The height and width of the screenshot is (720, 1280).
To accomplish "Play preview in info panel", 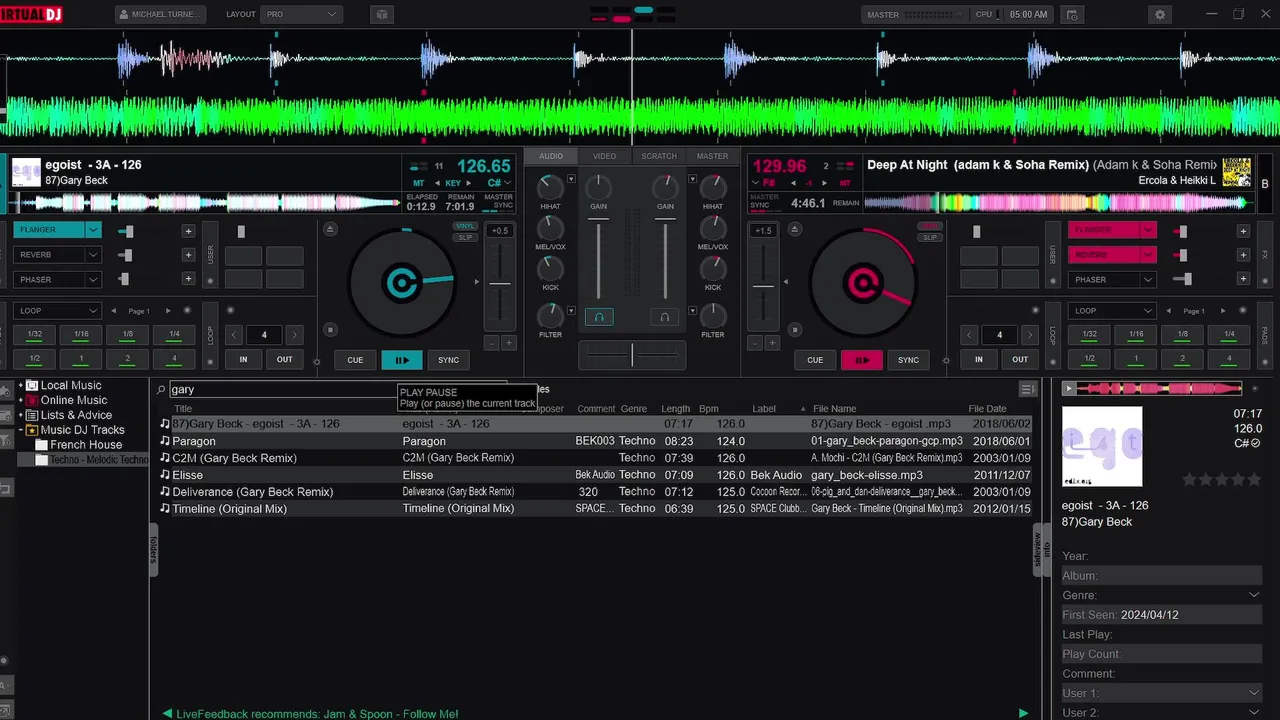I will [x=1069, y=388].
